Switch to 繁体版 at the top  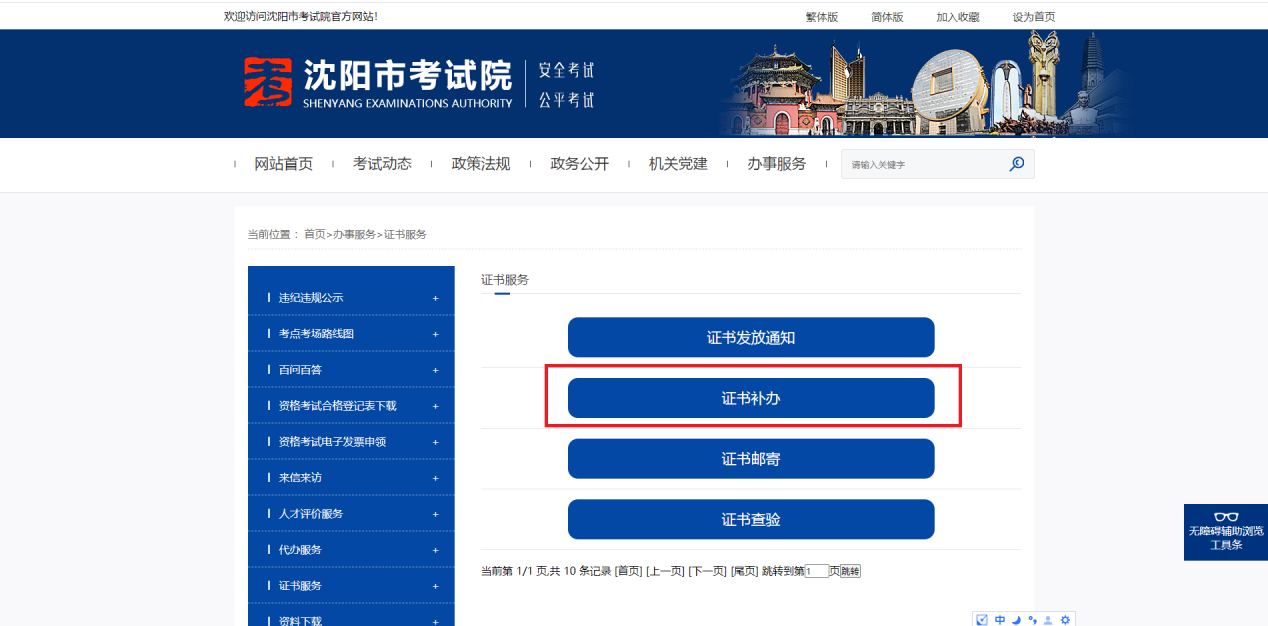click(x=822, y=17)
